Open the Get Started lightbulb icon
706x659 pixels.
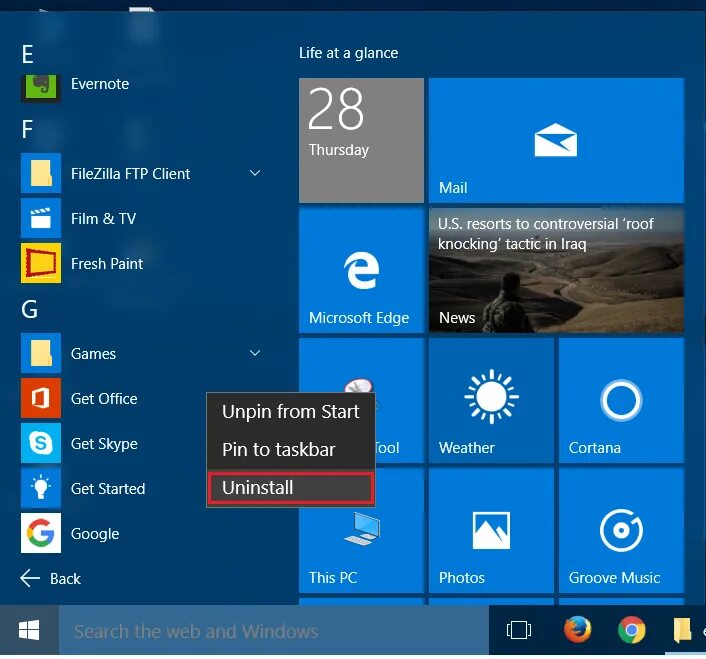[41, 488]
